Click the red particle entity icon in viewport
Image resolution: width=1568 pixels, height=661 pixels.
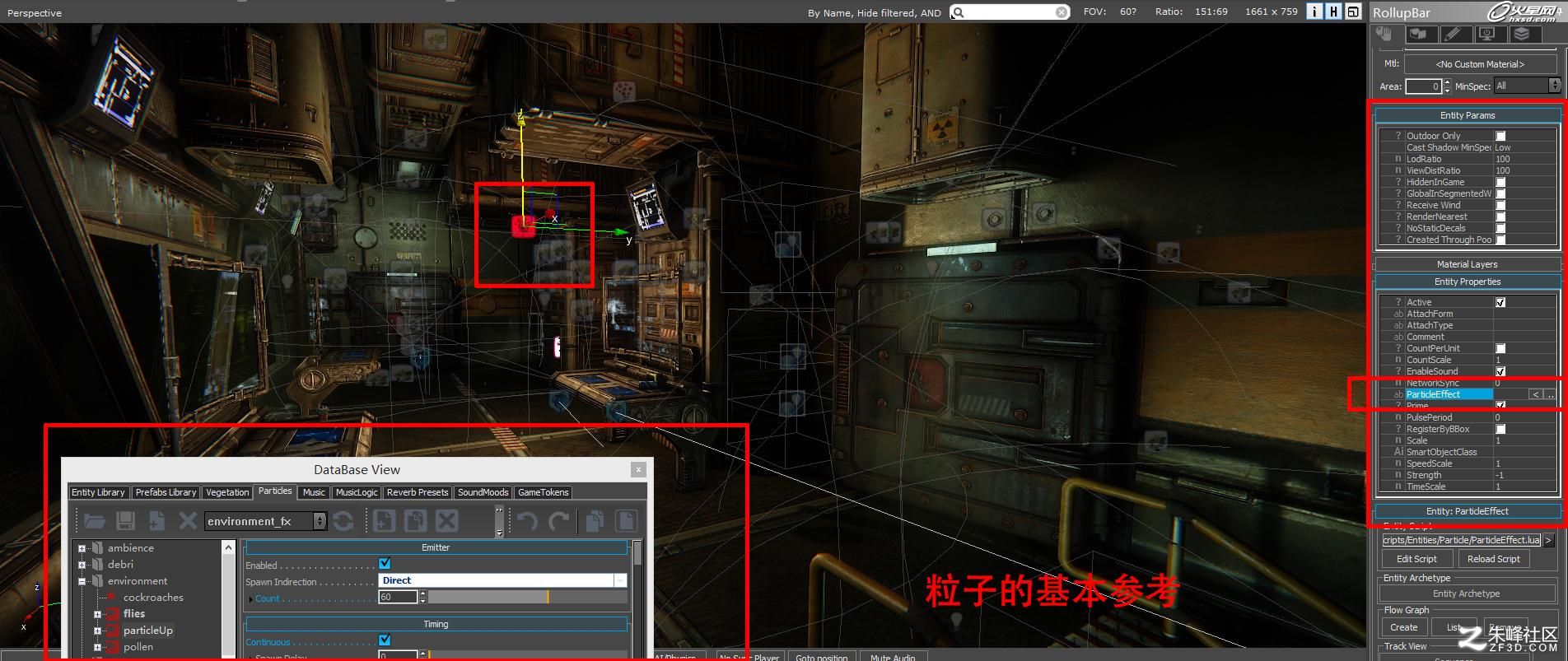(x=523, y=226)
